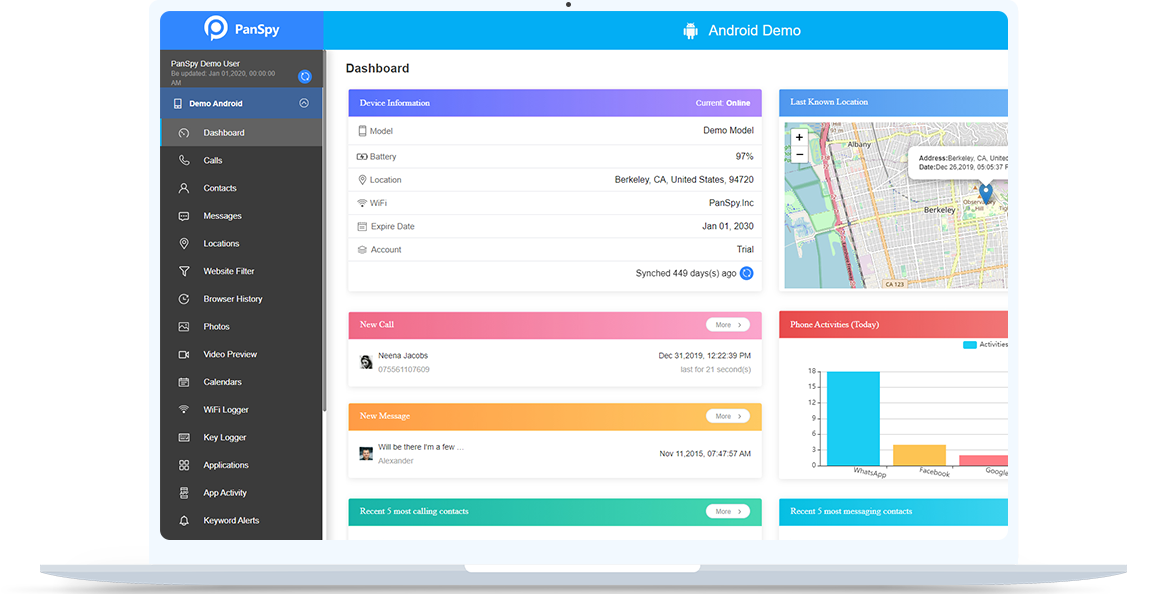Click the Video Preview camera icon
This screenshot has width=1175, height=594.
184,354
